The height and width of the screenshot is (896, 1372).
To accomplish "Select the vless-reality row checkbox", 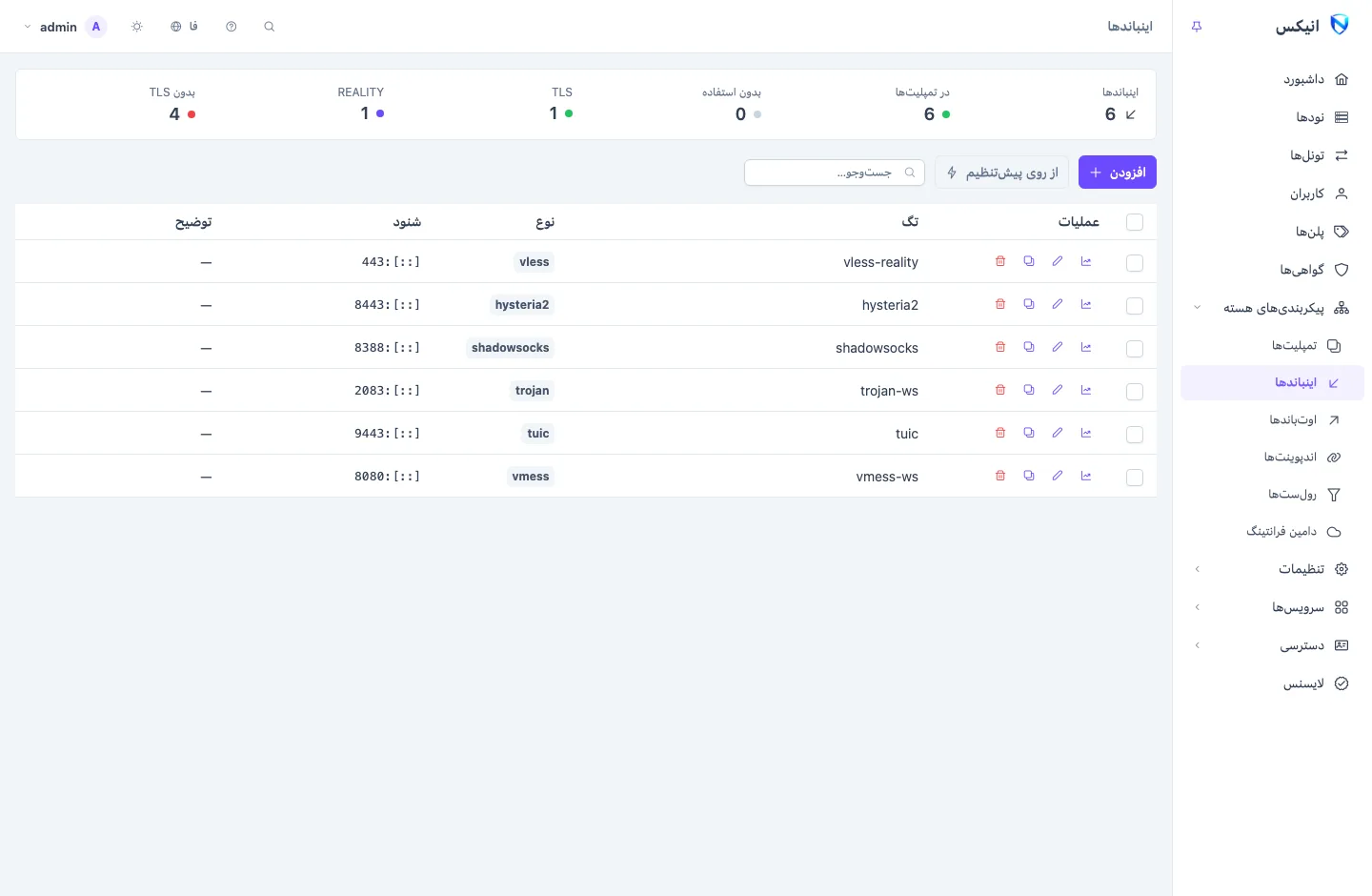I will [x=1135, y=263].
